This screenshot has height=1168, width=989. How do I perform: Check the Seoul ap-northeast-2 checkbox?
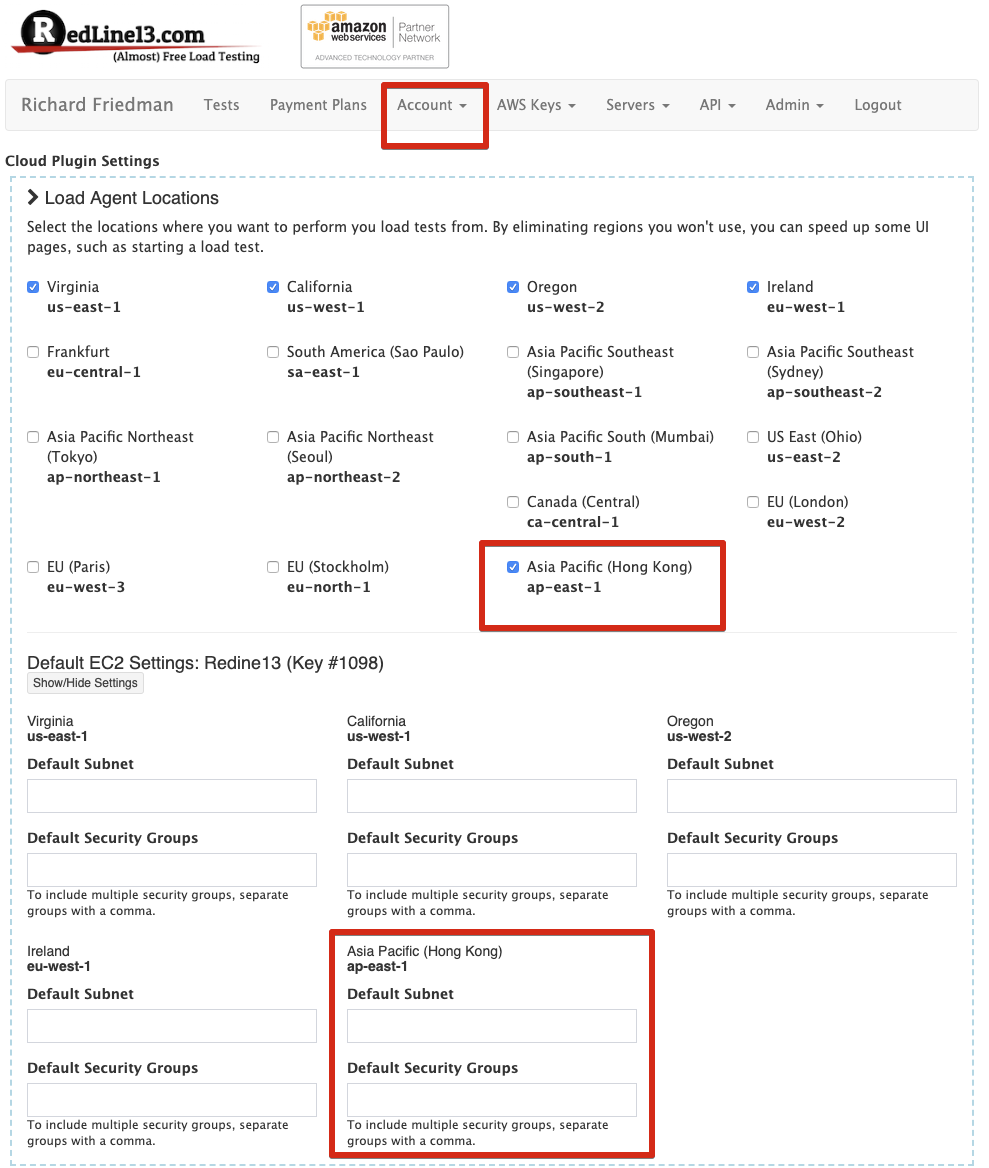pyautogui.click(x=273, y=437)
